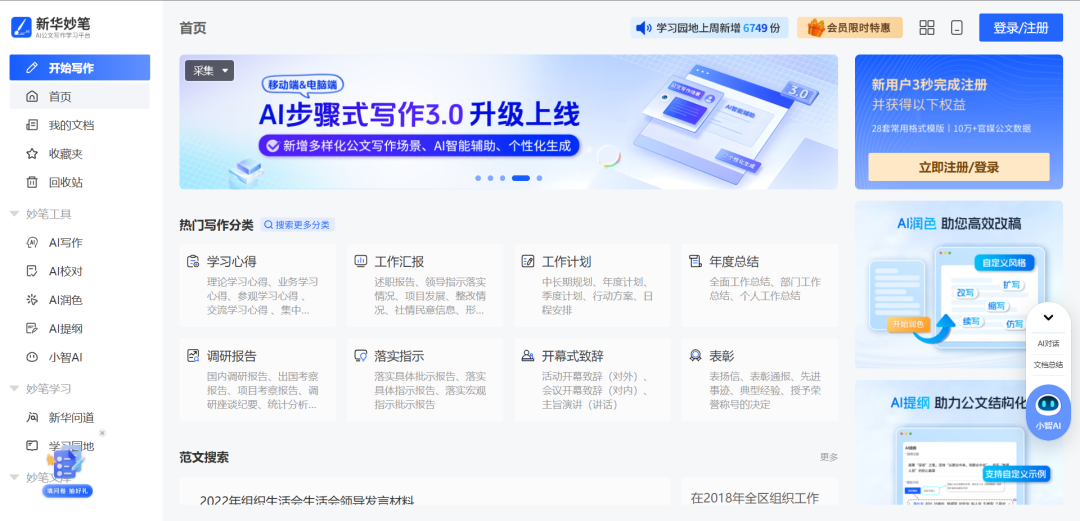This screenshot has width=1080, height=521.
Task: Open the 表彰 category card
Action: [x=760, y=380]
